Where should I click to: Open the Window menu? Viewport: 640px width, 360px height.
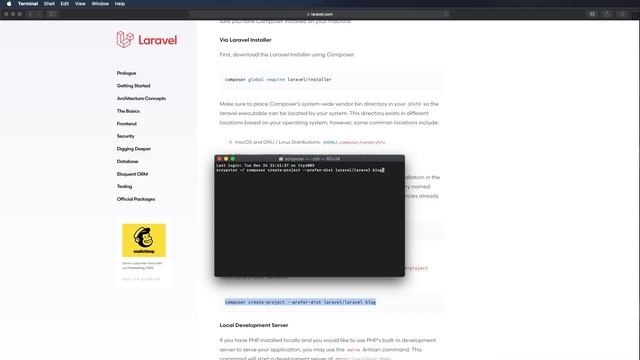[100, 4]
